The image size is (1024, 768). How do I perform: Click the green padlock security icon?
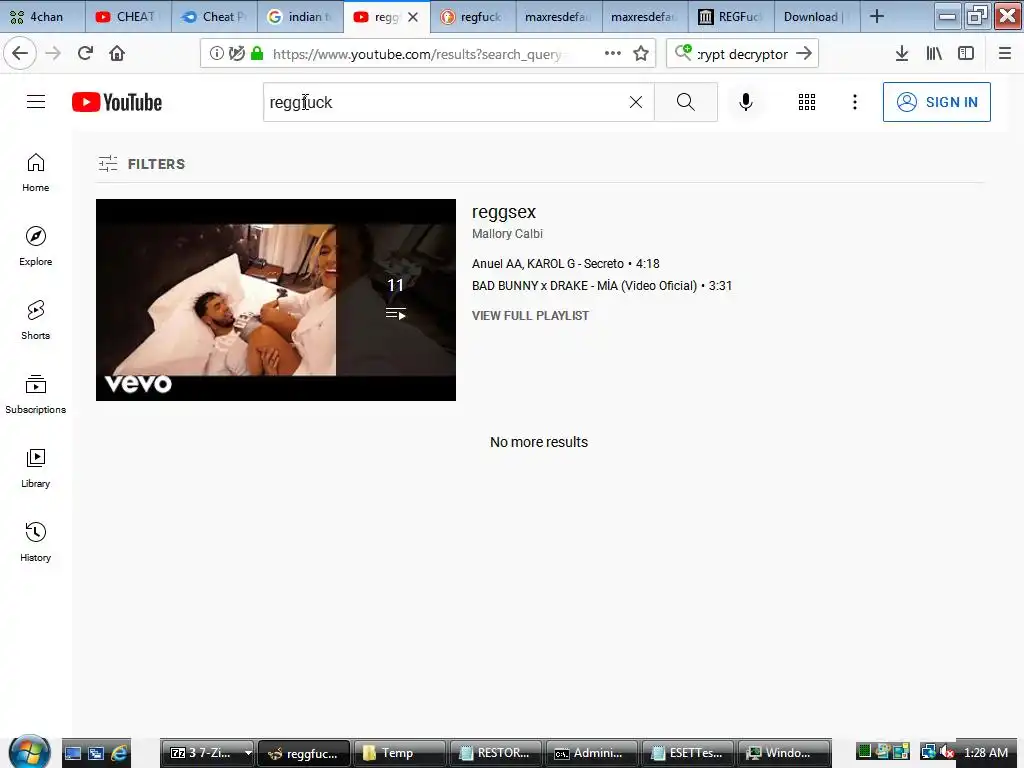point(257,54)
